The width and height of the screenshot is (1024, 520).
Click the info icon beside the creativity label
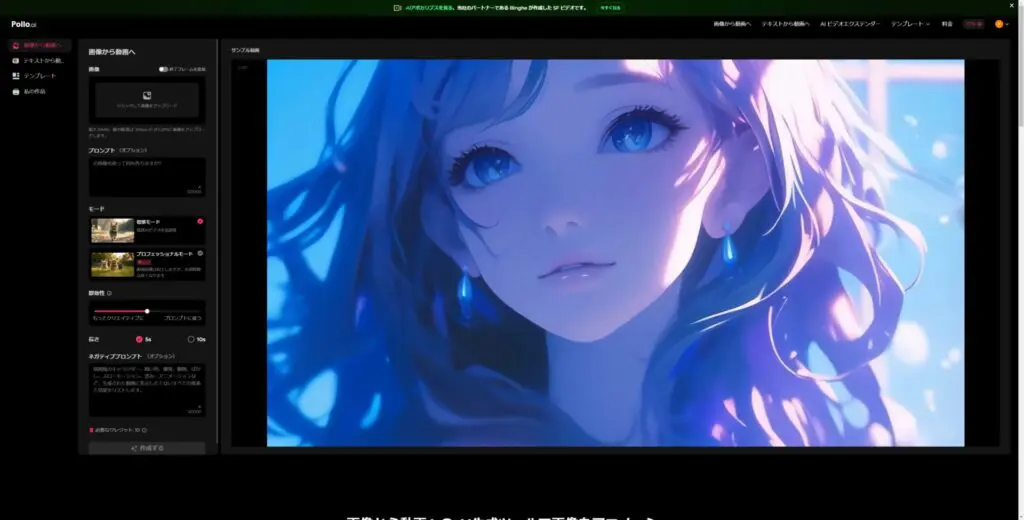pos(109,294)
